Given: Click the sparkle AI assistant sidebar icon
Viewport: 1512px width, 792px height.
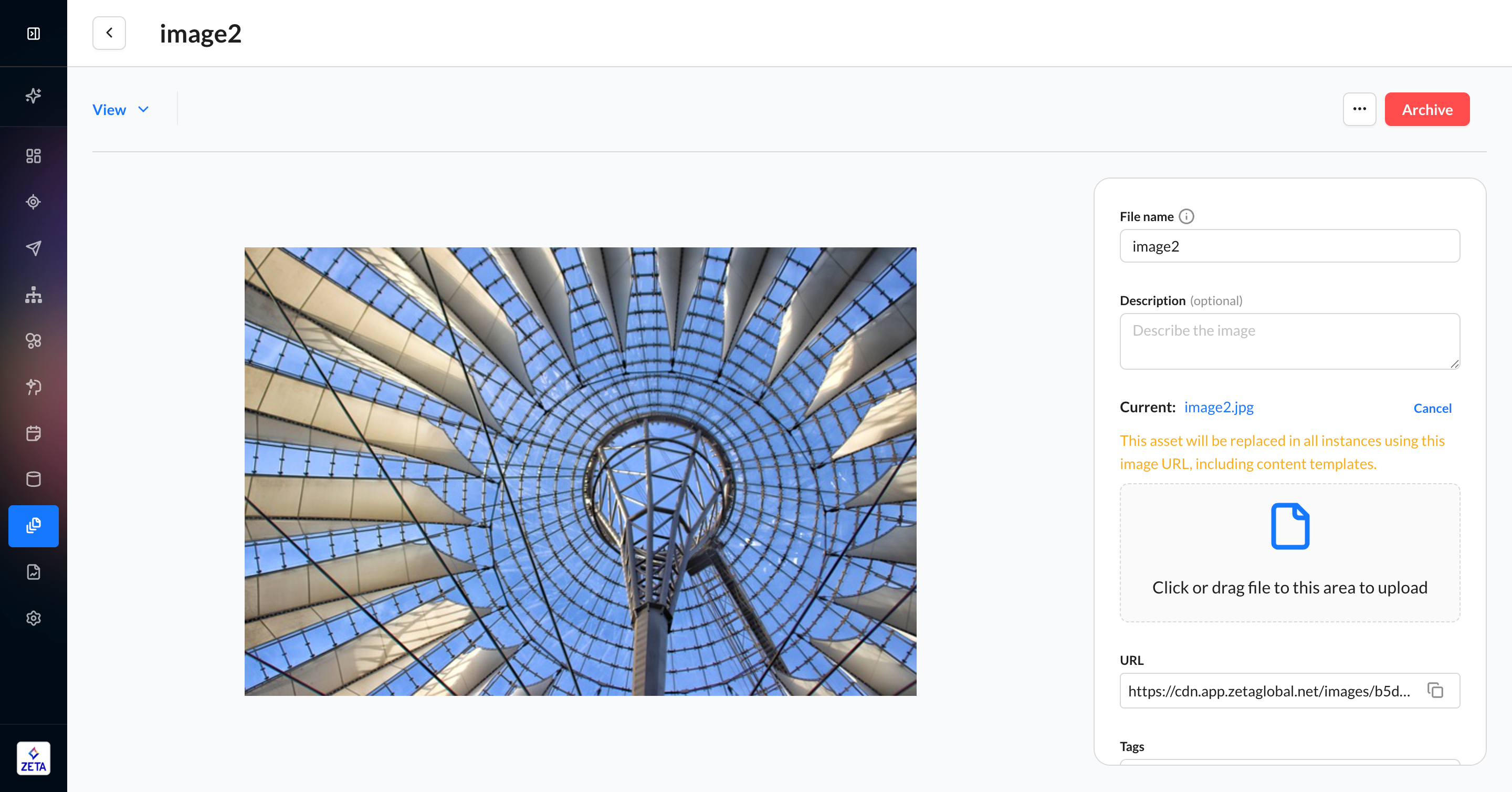Looking at the screenshot, I should click(34, 95).
